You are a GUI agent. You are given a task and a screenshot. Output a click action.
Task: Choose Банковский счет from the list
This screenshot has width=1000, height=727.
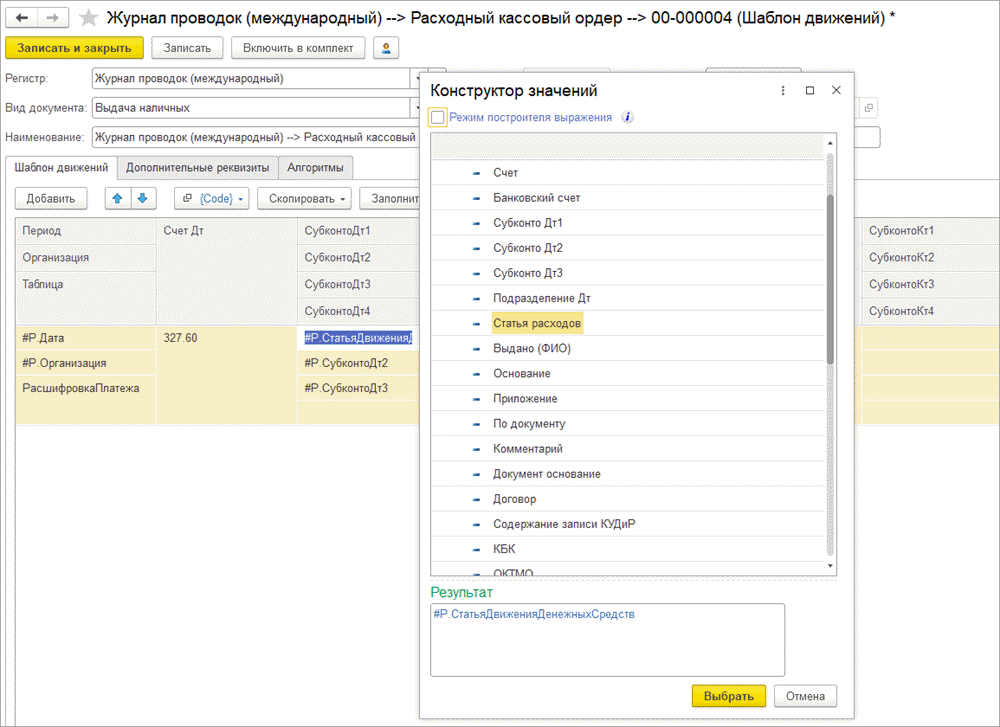(x=536, y=198)
